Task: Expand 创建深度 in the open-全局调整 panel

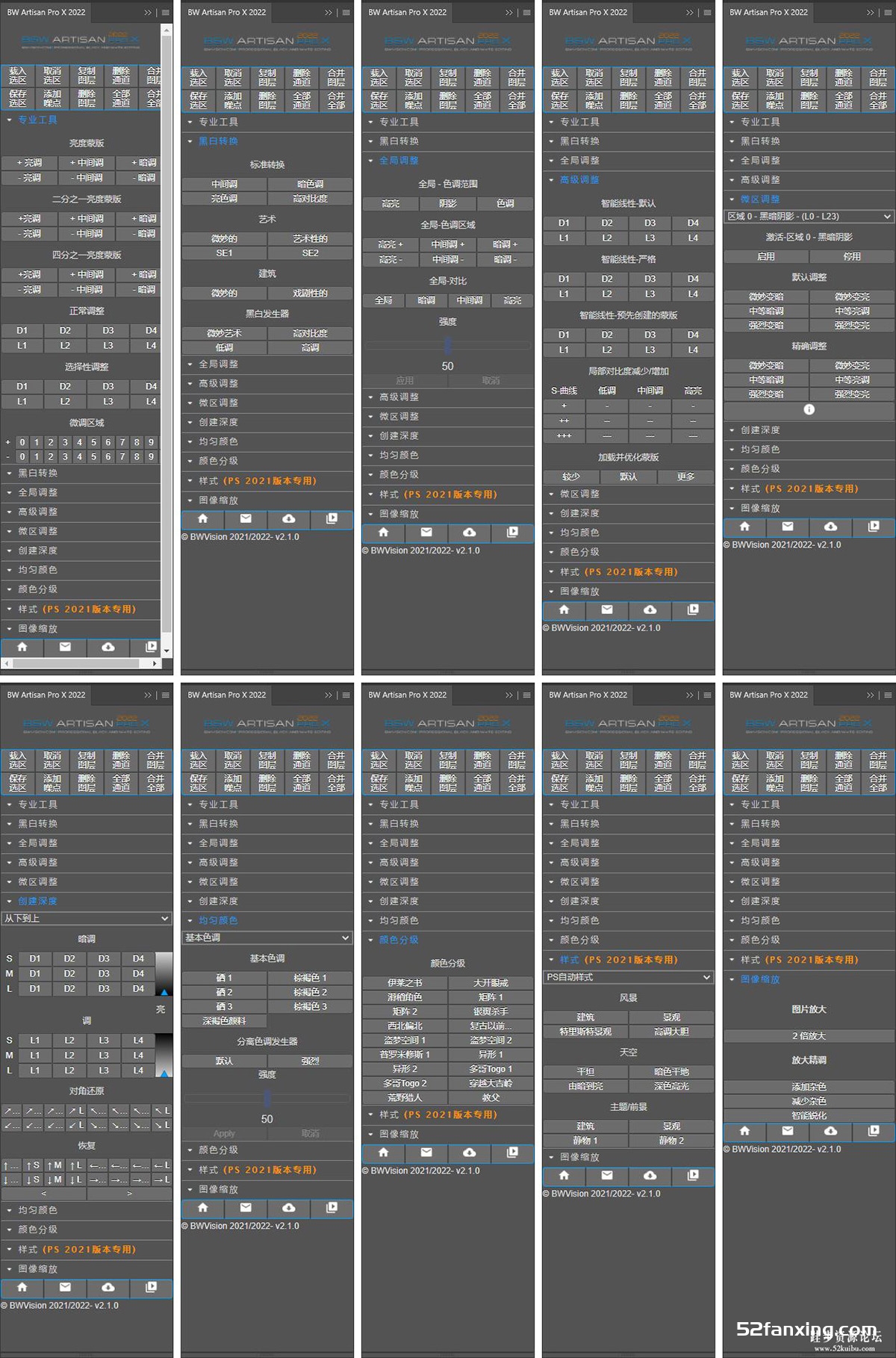Action: (448, 435)
